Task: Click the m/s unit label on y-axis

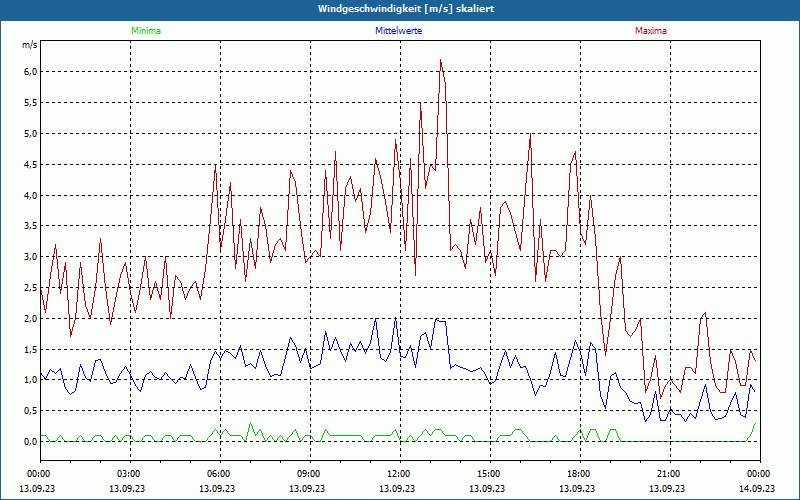Action: pyautogui.click(x=30, y=45)
